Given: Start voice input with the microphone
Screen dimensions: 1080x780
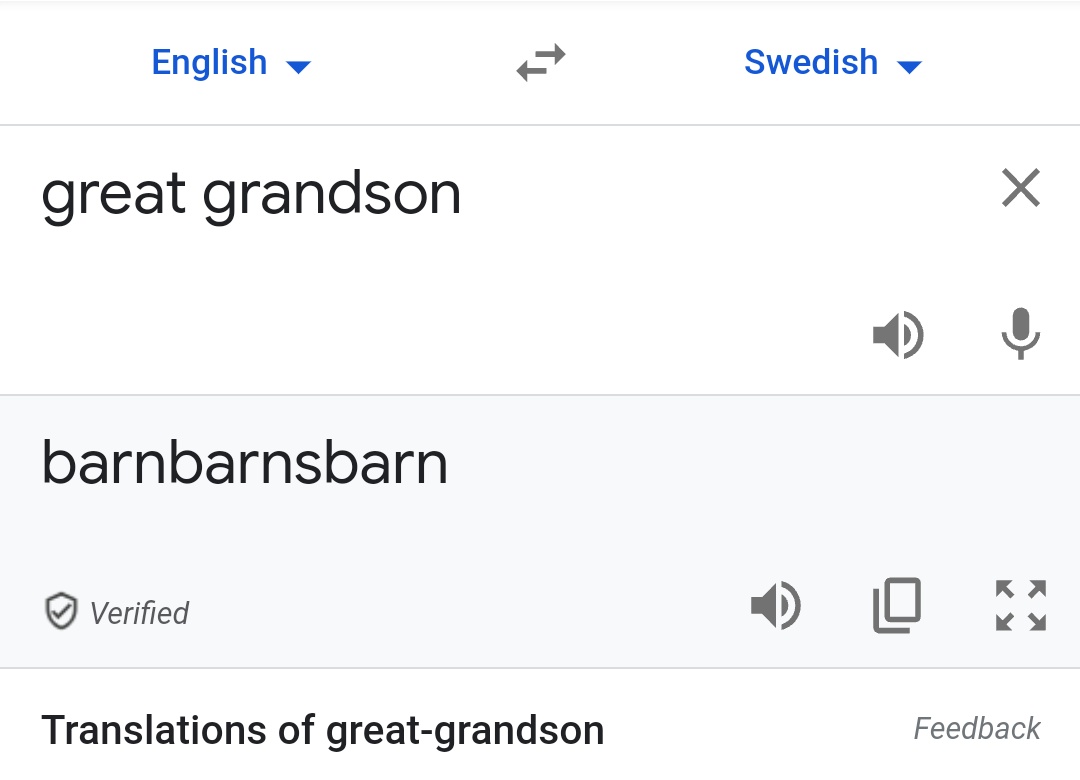Looking at the screenshot, I should [x=1020, y=334].
